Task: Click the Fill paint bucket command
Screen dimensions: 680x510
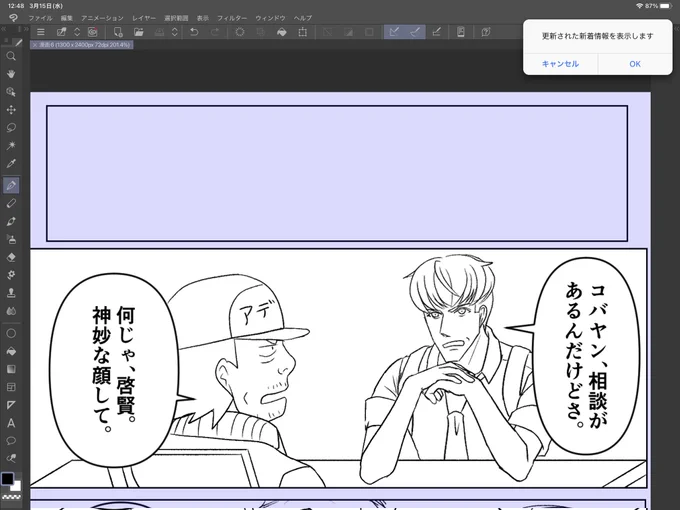Action: coord(282,32)
